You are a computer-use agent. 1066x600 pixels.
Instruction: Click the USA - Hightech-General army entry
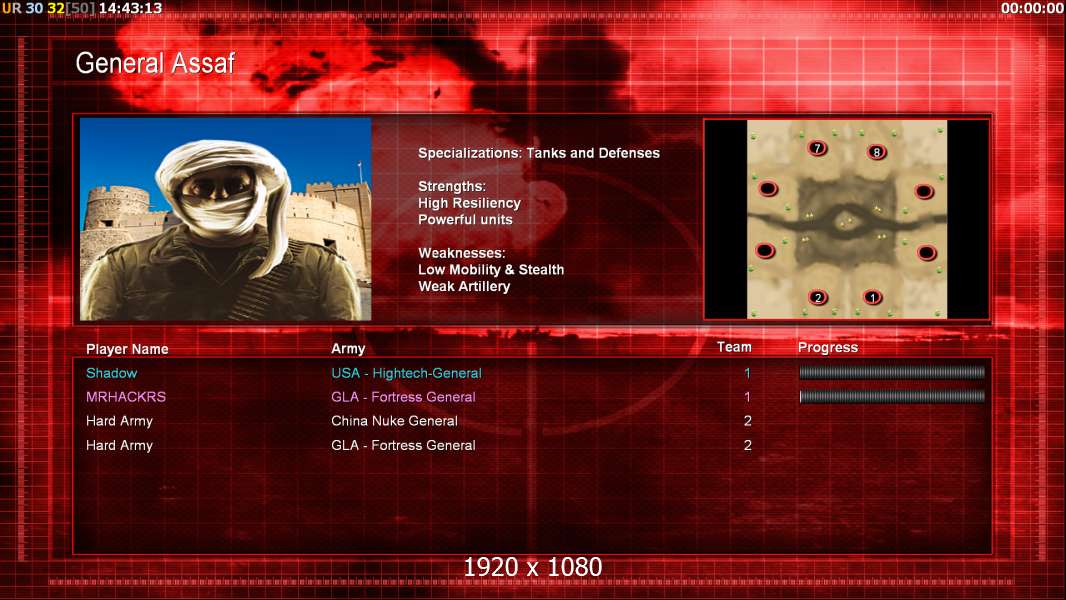pyautogui.click(x=406, y=373)
